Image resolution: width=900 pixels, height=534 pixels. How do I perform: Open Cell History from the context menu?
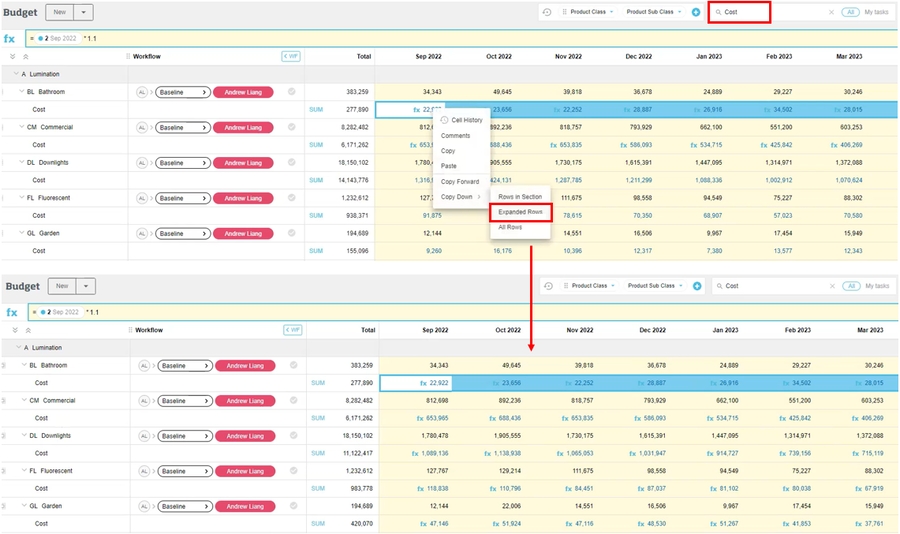coord(465,120)
